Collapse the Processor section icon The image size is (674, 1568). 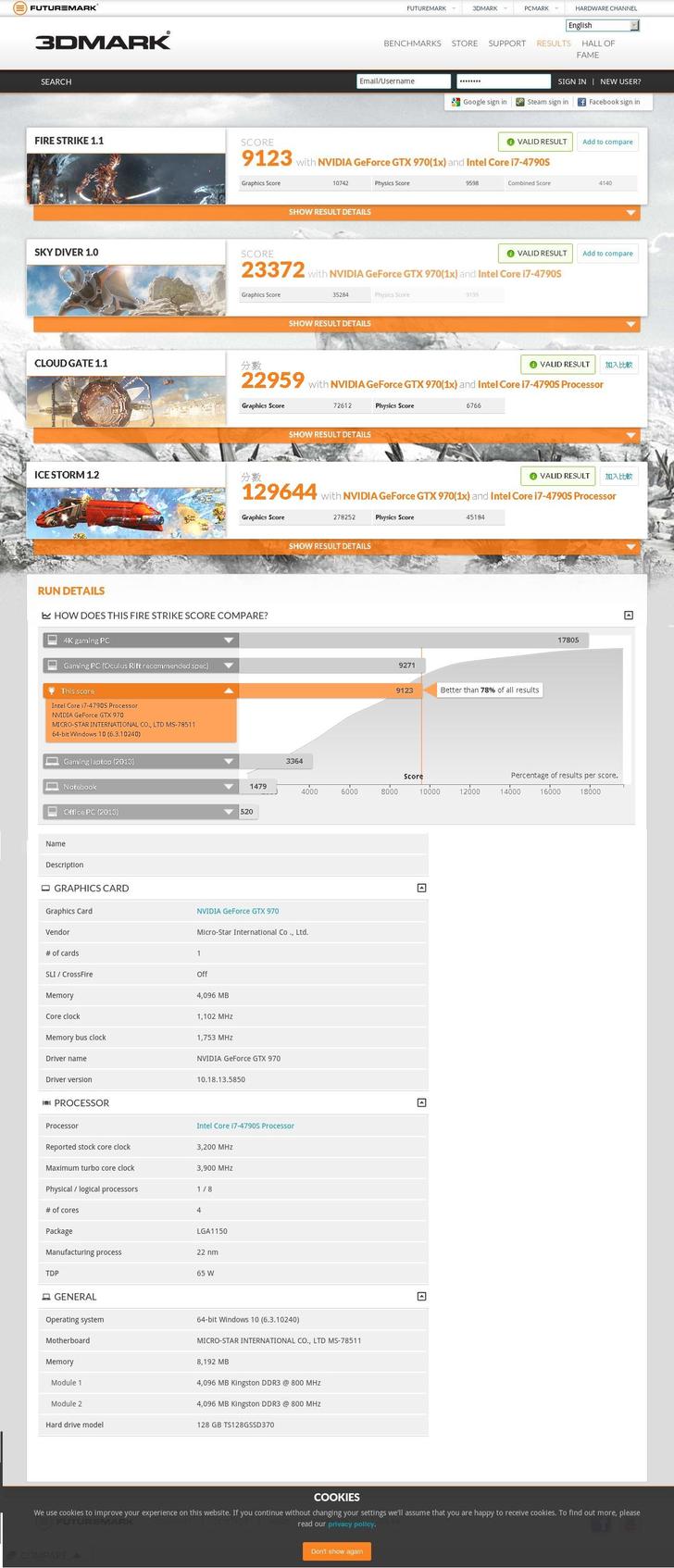[x=421, y=1102]
